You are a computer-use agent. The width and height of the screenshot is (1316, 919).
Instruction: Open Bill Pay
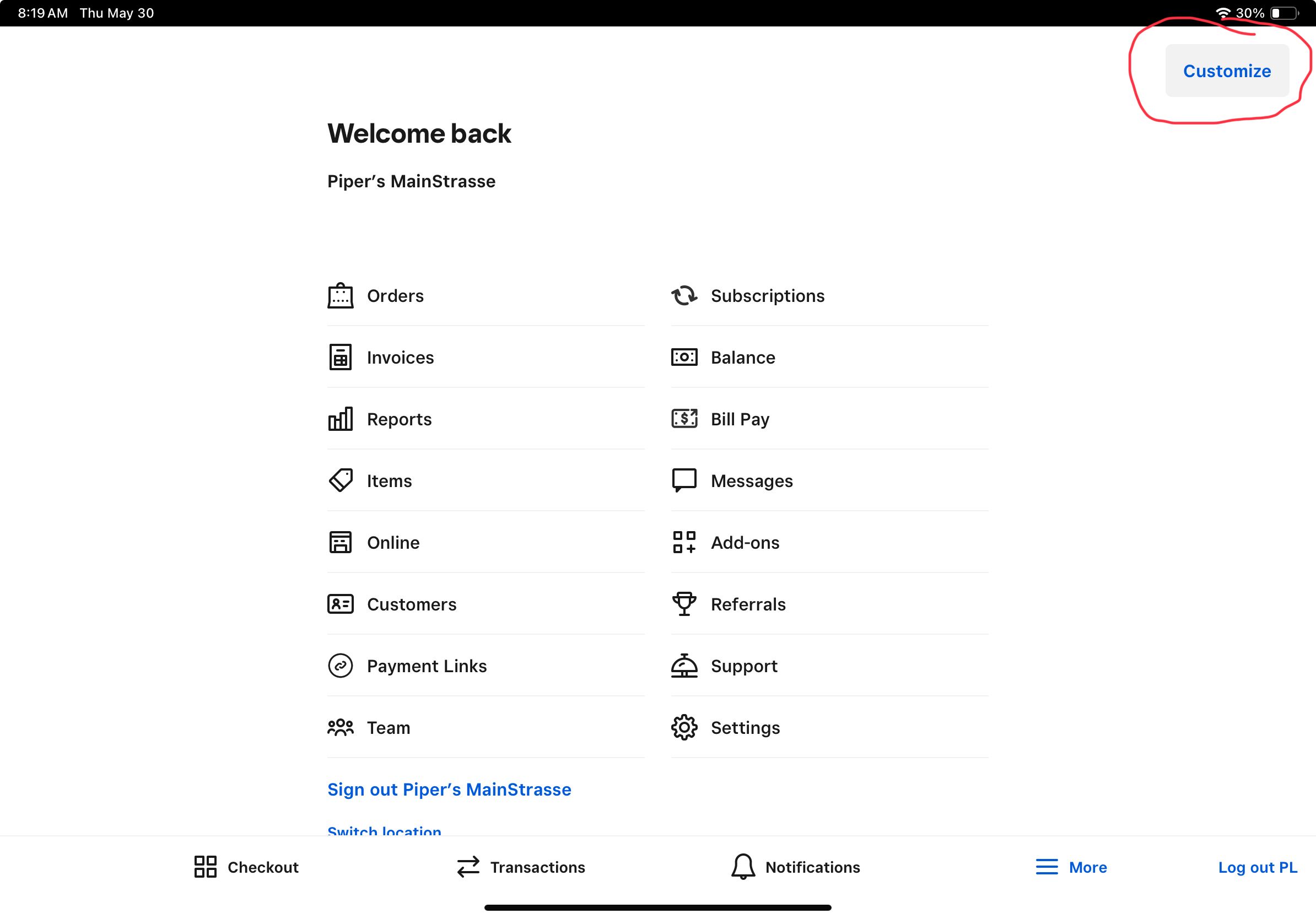click(x=740, y=419)
